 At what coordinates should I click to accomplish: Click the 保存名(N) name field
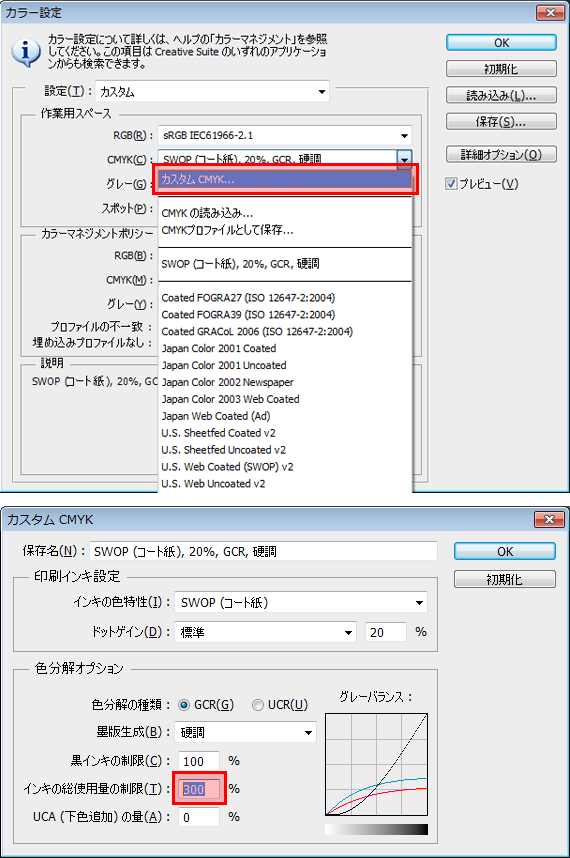pos(263,551)
